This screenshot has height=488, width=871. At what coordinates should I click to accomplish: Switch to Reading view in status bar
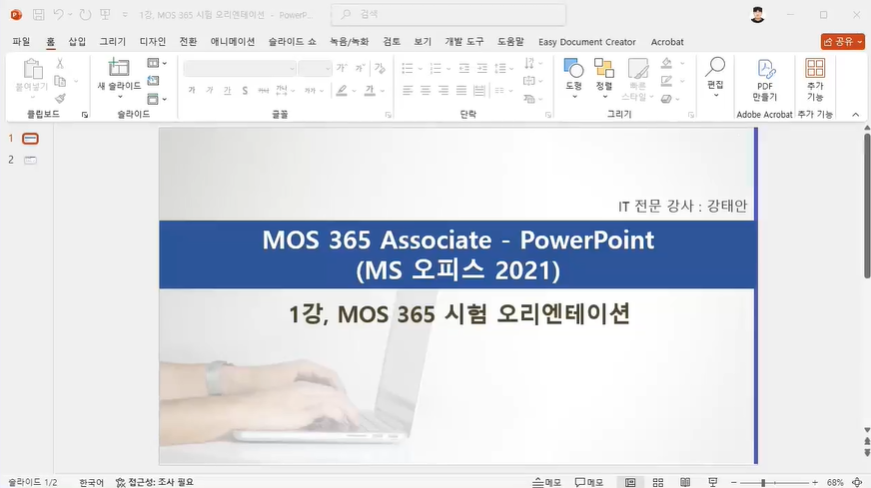click(x=685, y=482)
